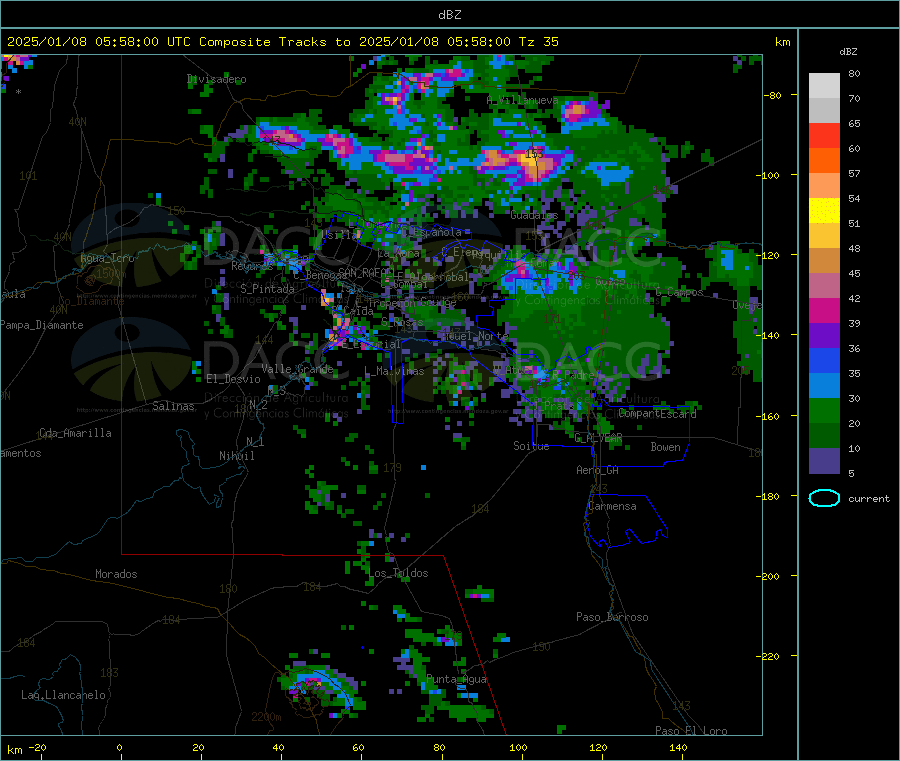The image size is (900, 761).
Task: Click the 'G_Campos' place label
Action: point(679,293)
